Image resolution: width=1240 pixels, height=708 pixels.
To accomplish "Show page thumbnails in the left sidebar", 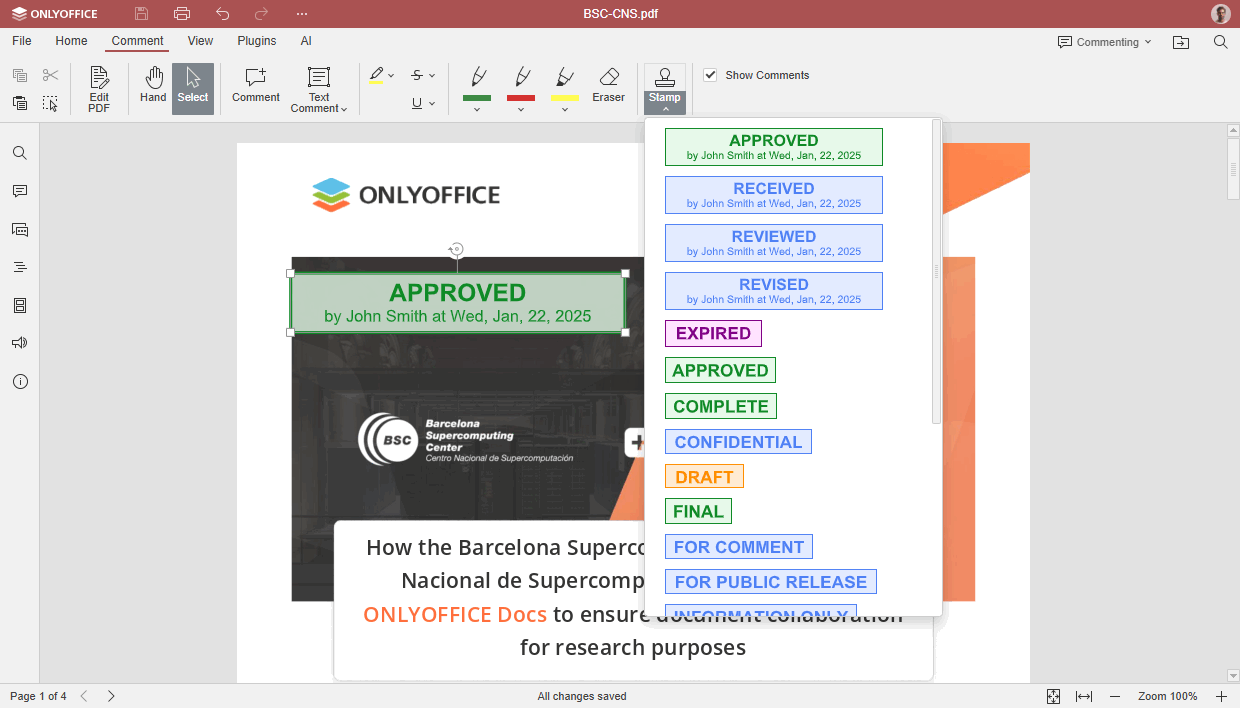I will pos(20,305).
